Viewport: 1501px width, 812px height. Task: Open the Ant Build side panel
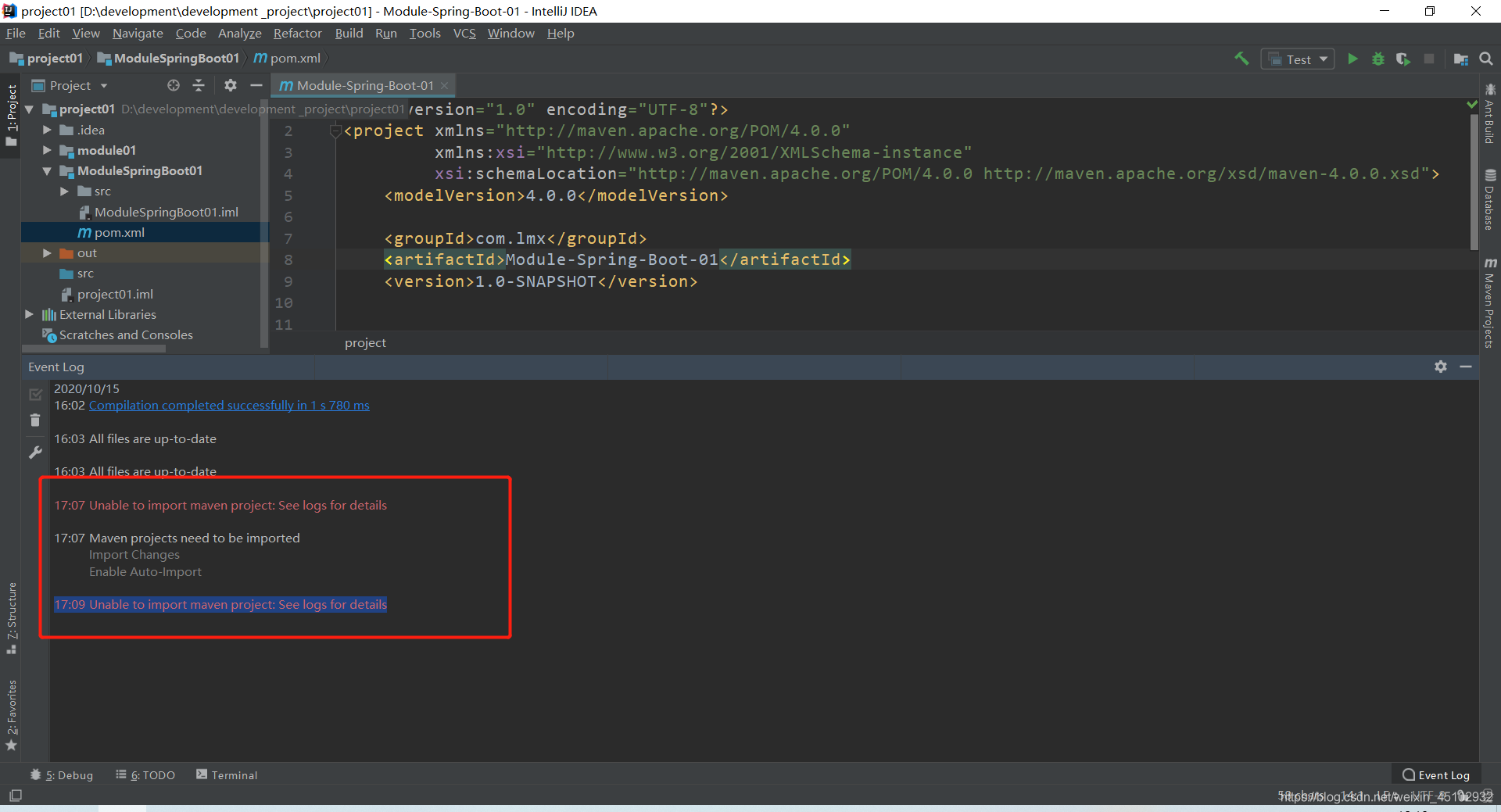point(1490,114)
